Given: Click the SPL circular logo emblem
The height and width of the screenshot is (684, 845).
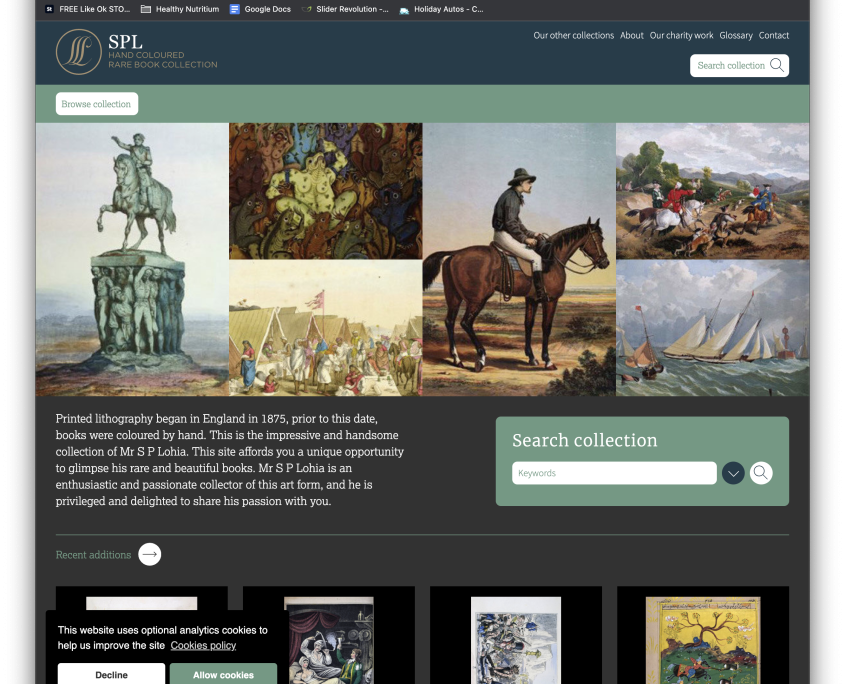Looking at the screenshot, I should pos(79,52).
